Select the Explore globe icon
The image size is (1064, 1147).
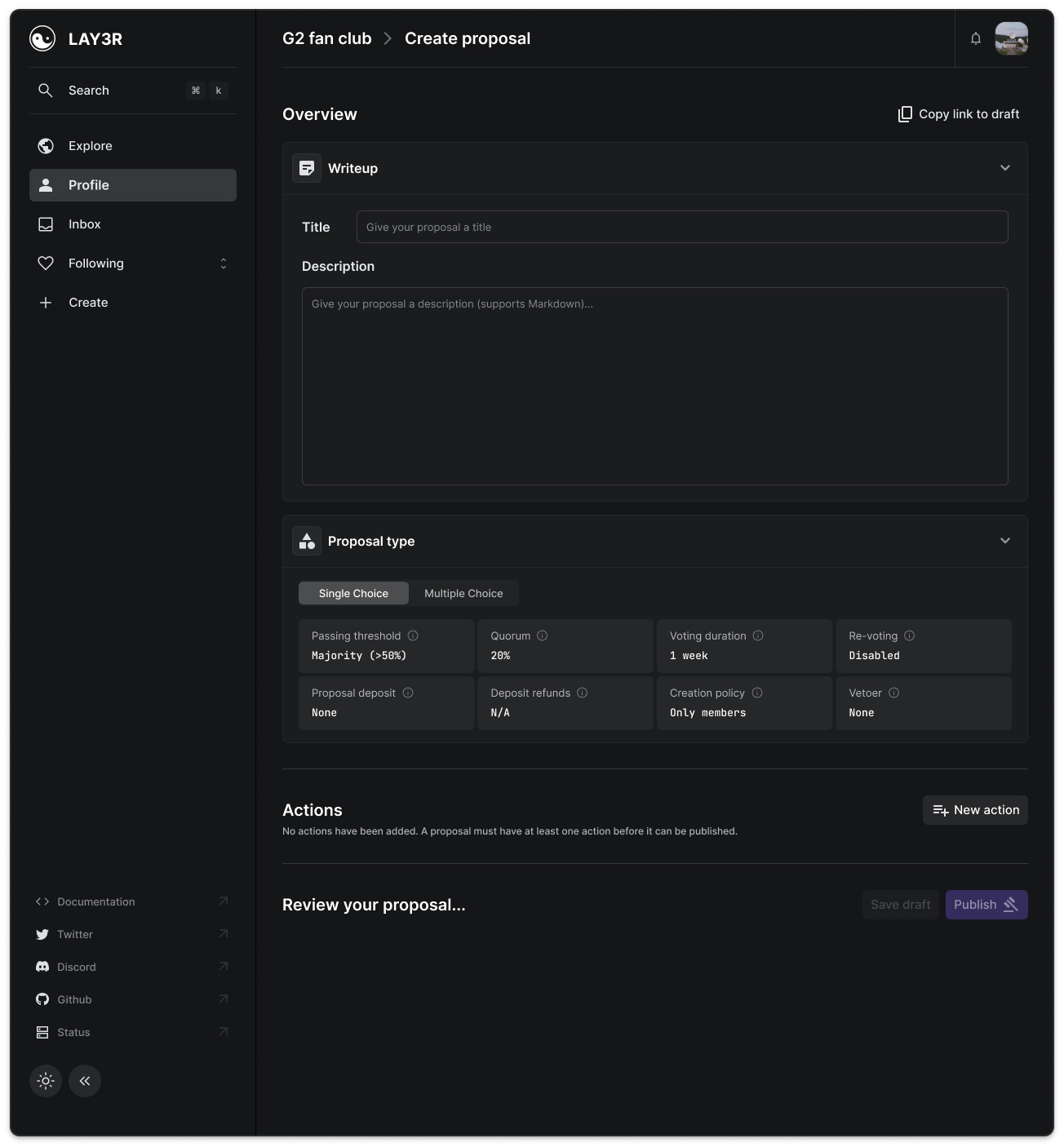point(45,145)
